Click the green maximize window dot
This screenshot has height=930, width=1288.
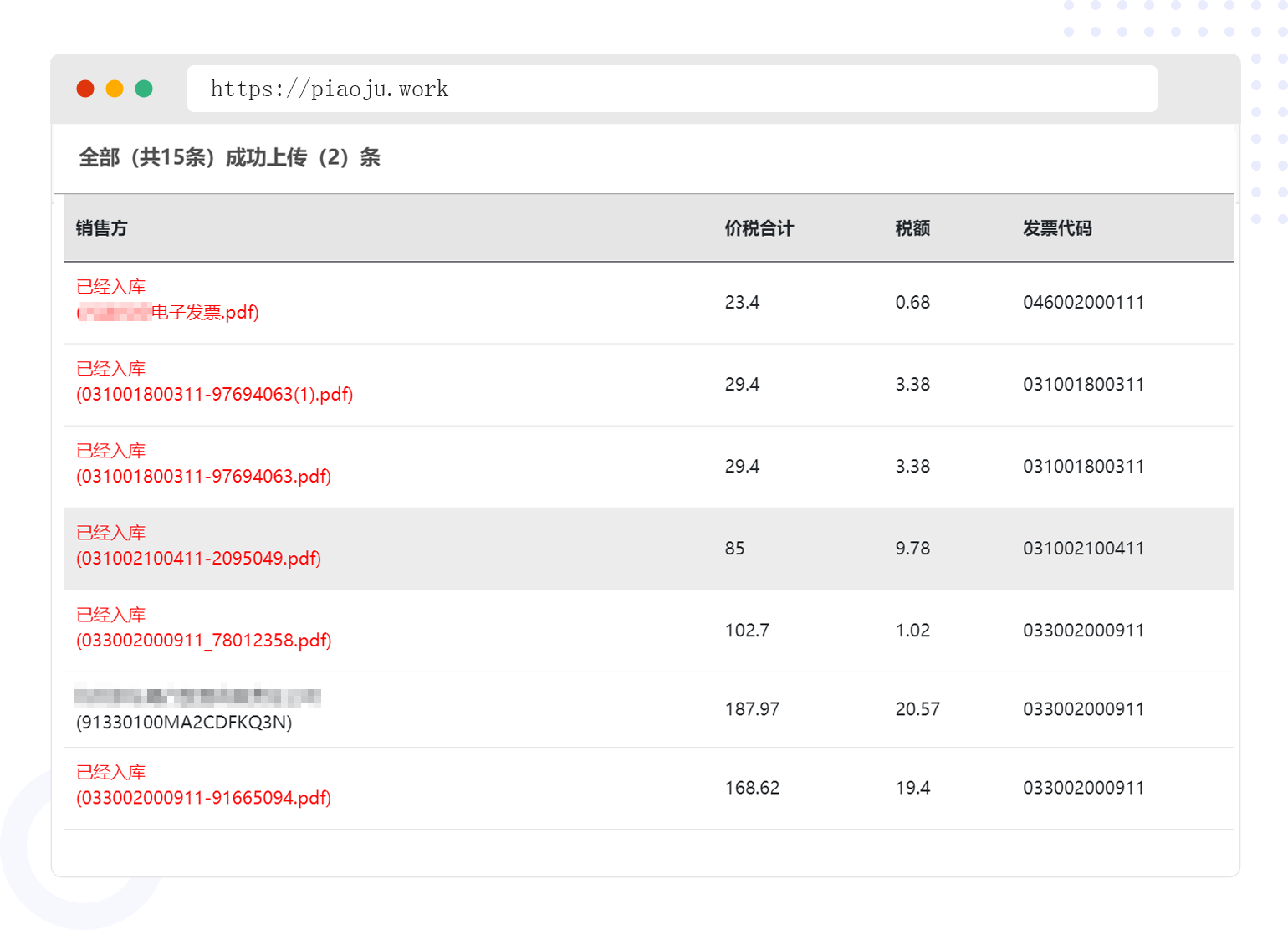pyautogui.click(x=144, y=89)
